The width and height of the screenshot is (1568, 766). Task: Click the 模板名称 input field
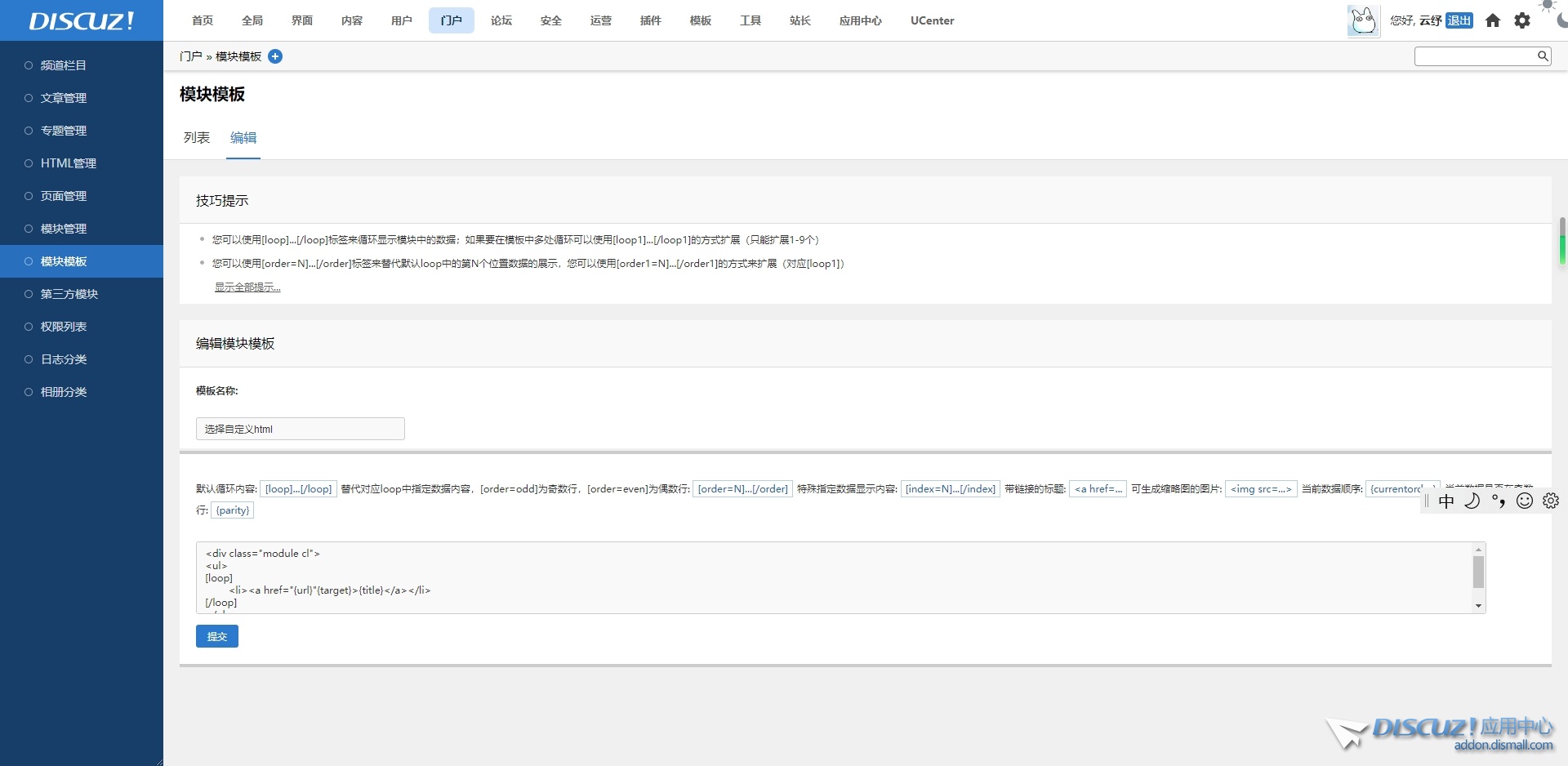coord(300,429)
